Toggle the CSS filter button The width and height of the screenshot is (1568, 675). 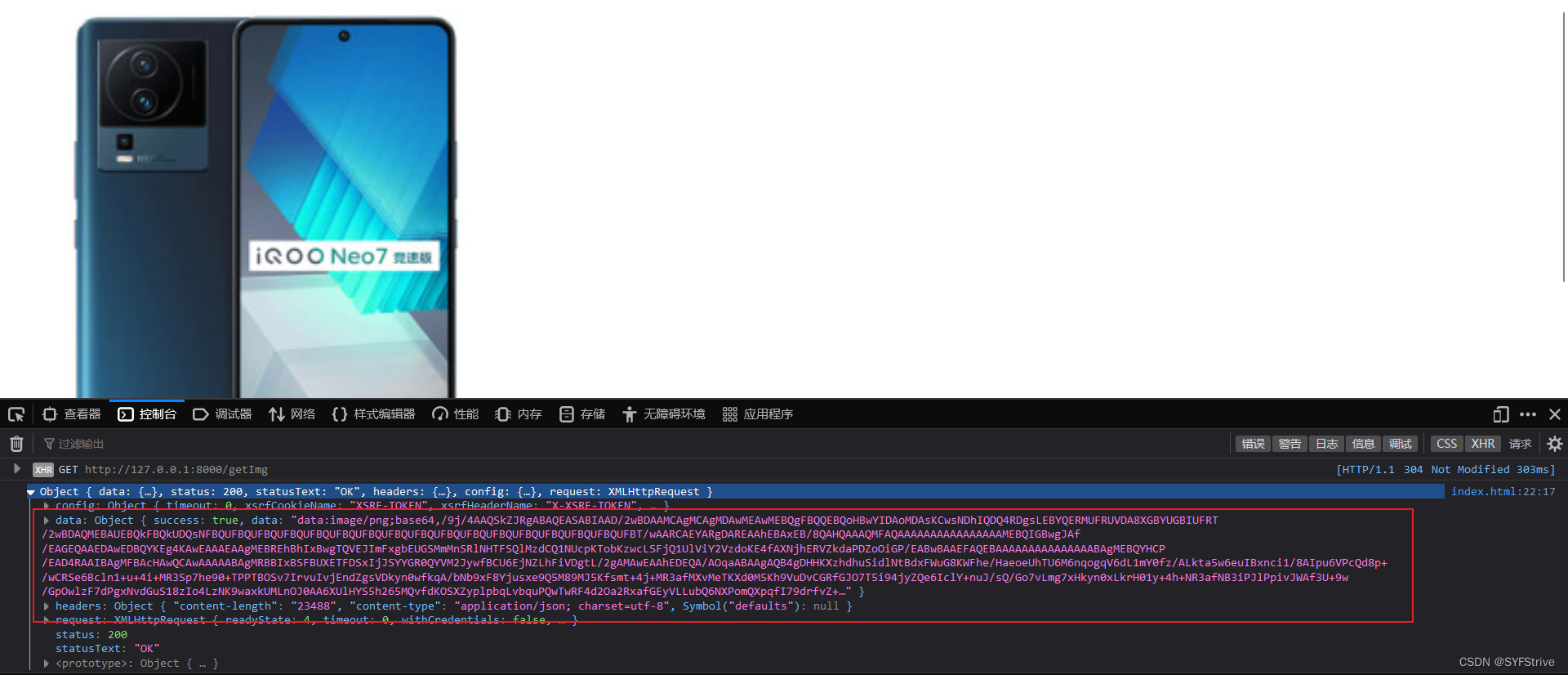pos(1446,444)
